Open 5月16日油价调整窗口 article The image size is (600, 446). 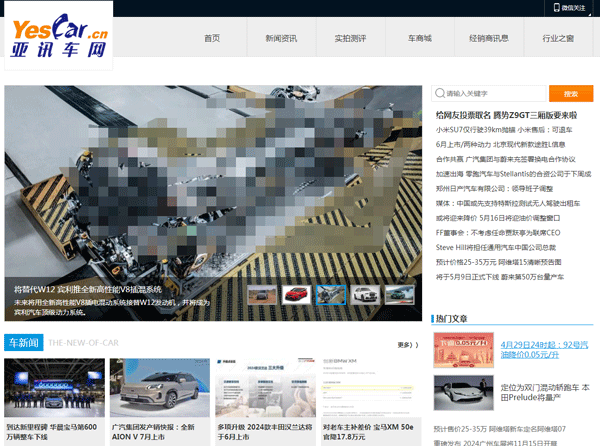[498, 218]
